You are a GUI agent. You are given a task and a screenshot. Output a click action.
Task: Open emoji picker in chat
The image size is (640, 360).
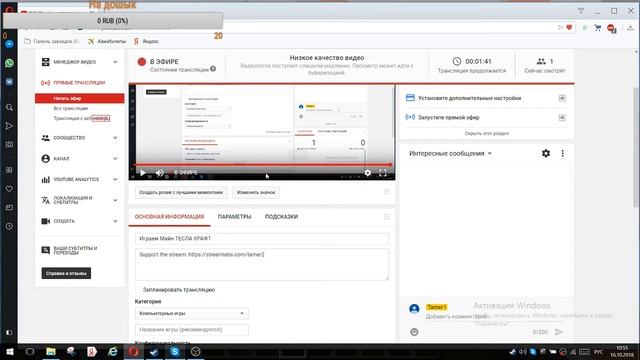[x=414, y=332]
